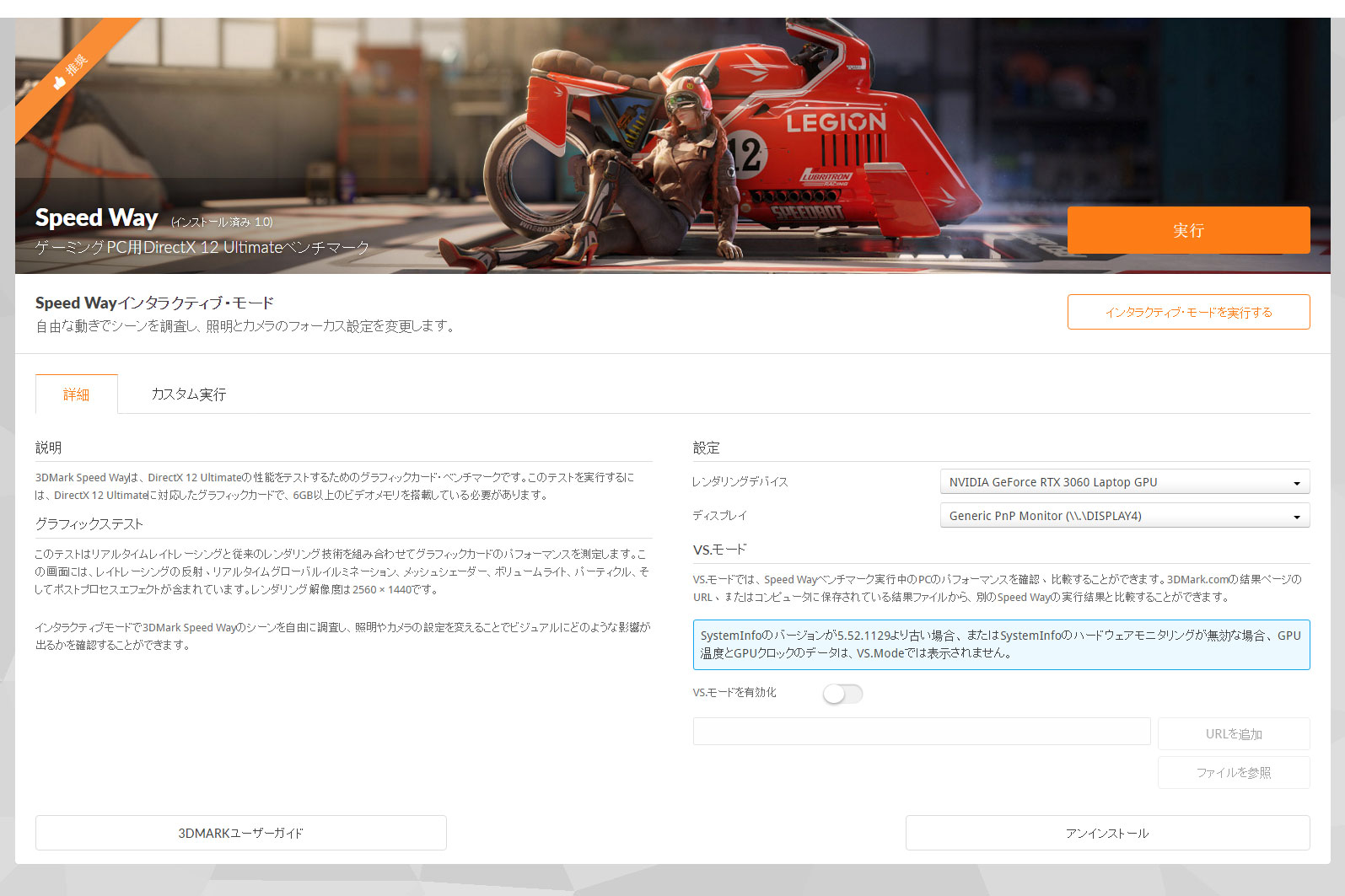Open the レンダリングデバイス dropdown showing NVIDIA GeForce RTX 3060
This screenshot has width=1345, height=896.
(1125, 482)
